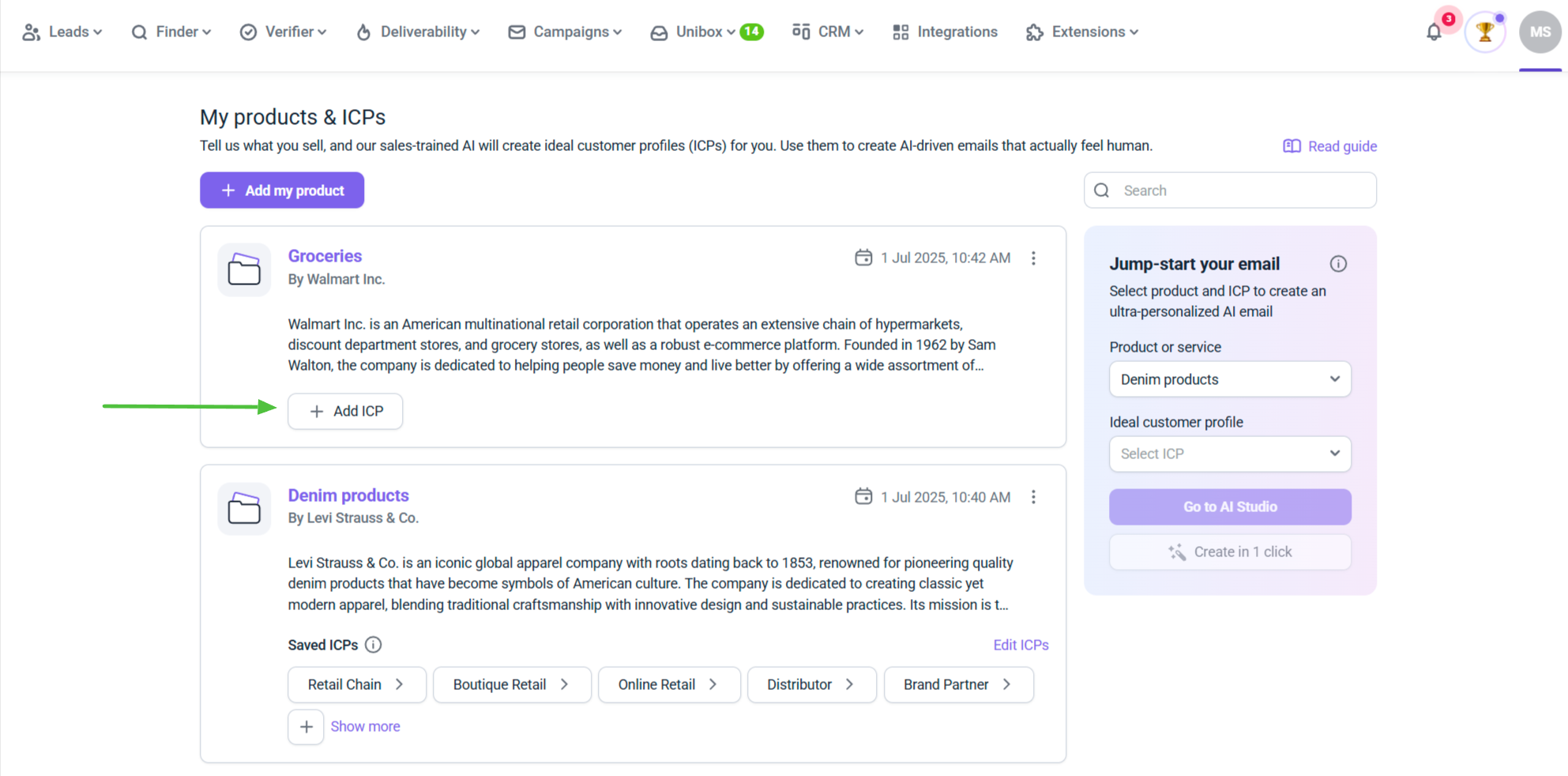Click the Groceries folder icon
1568x776 pixels.
[244, 269]
